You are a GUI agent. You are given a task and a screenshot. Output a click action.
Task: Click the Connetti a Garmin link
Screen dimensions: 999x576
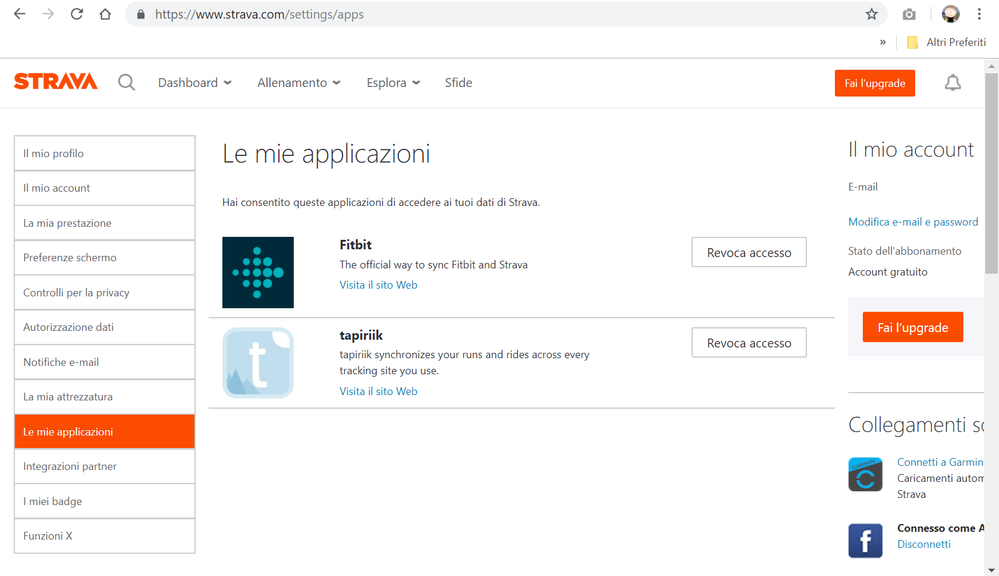coord(940,462)
